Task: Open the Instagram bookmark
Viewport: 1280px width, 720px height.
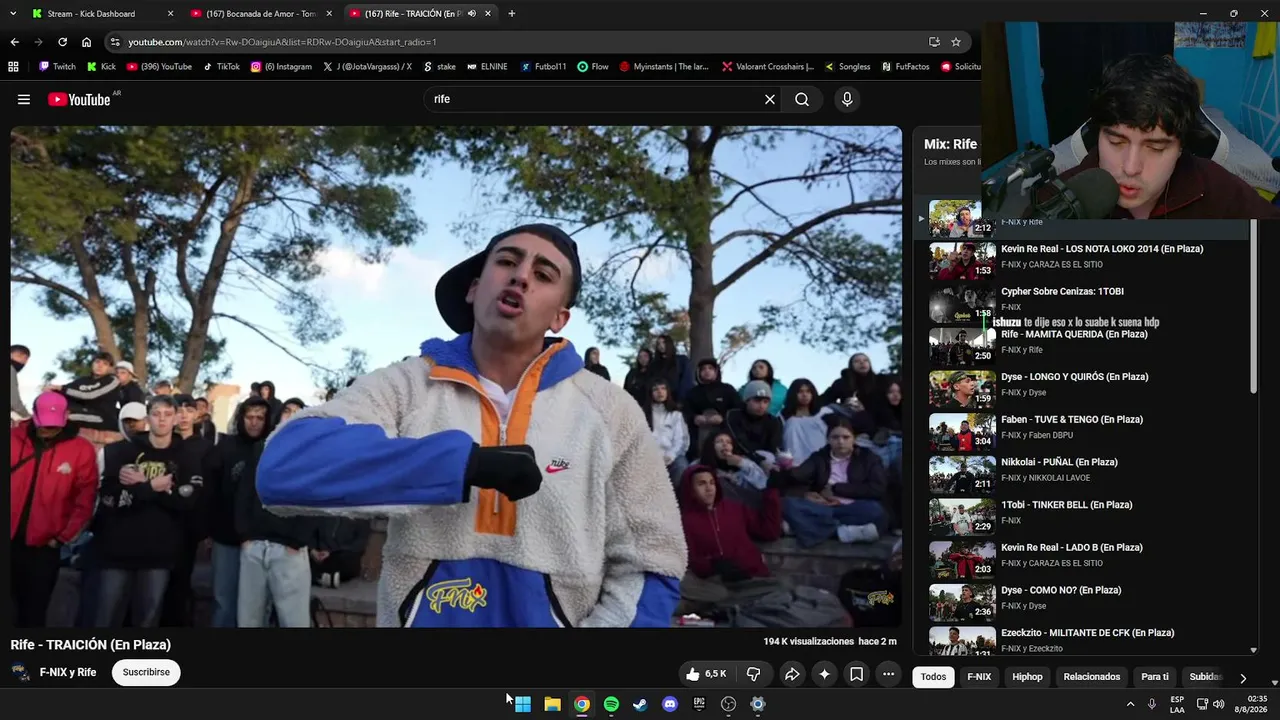Action: tap(281, 67)
